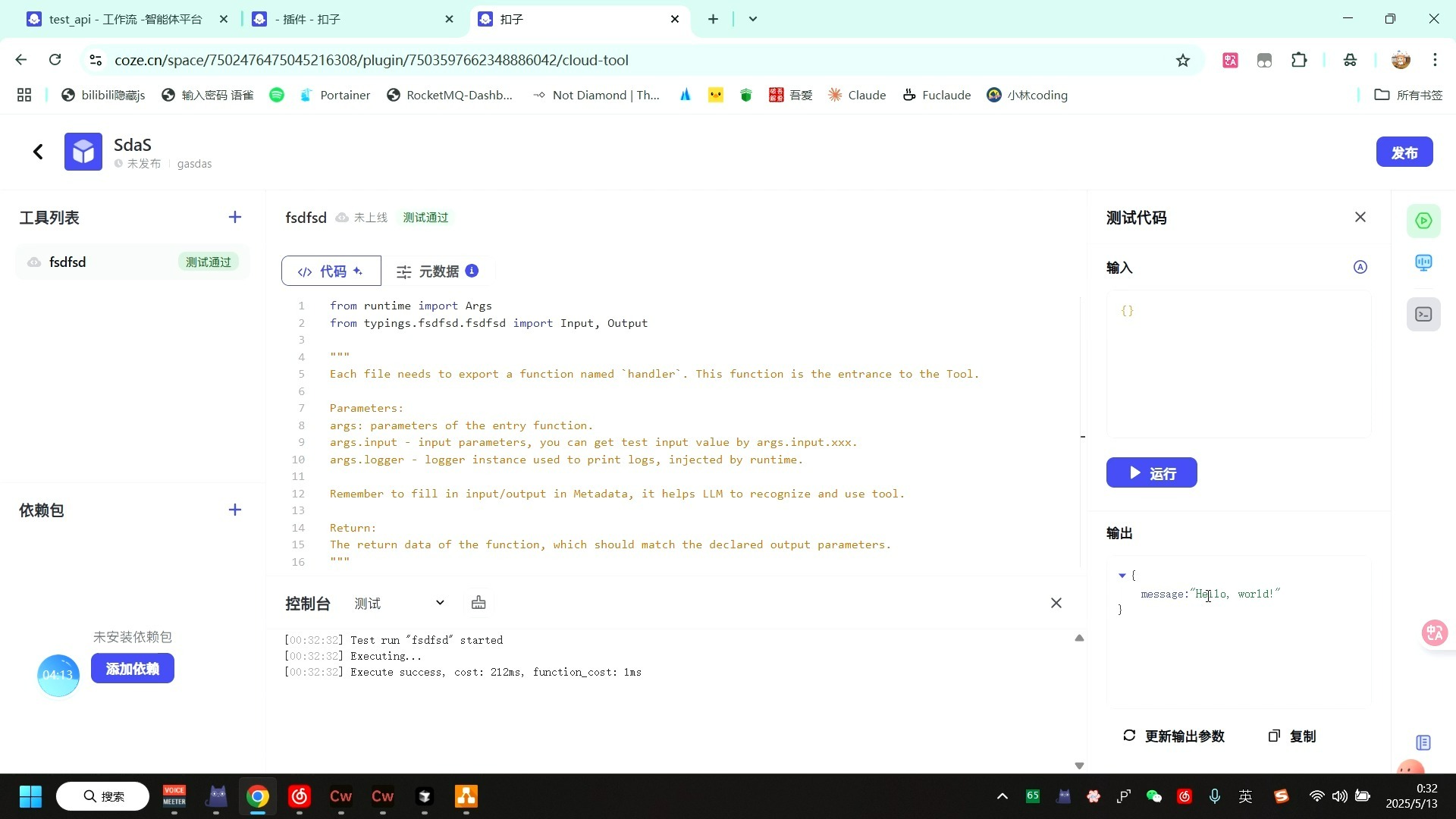Collapse the output JSON object triangle
Image resolution: width=1456 pixels, height=819 pixels.
point(1122,576)
